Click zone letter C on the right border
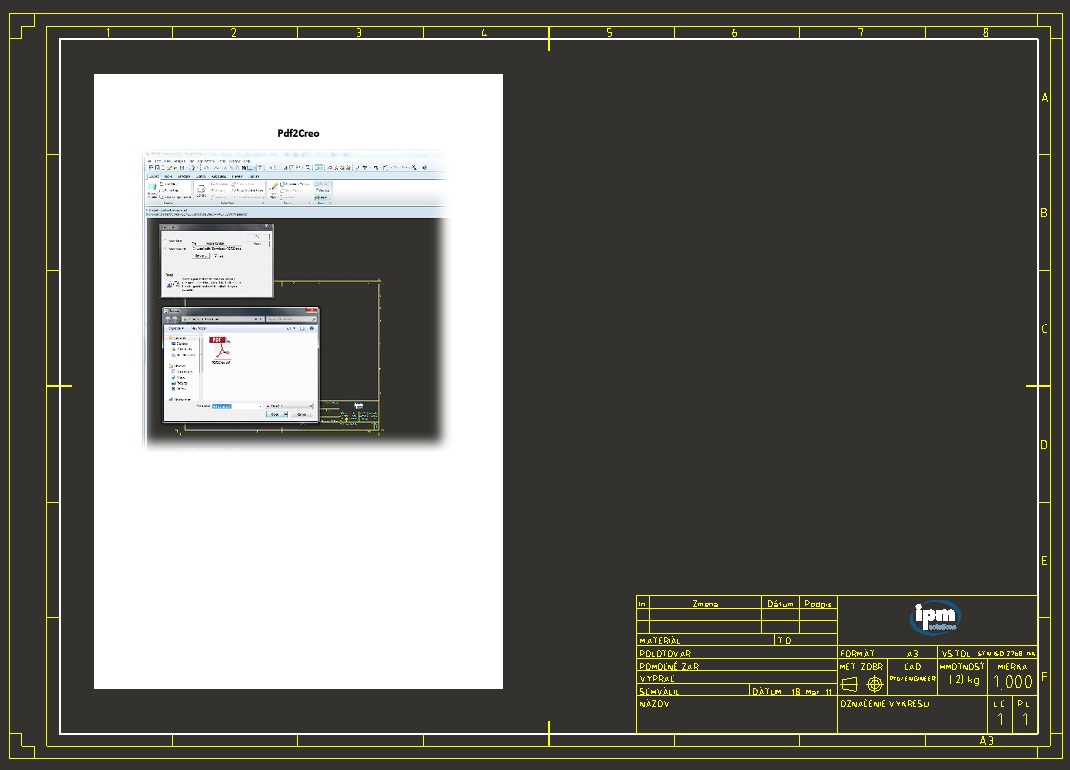This screenshot has width=1070, height=770. coord(1044,329)
